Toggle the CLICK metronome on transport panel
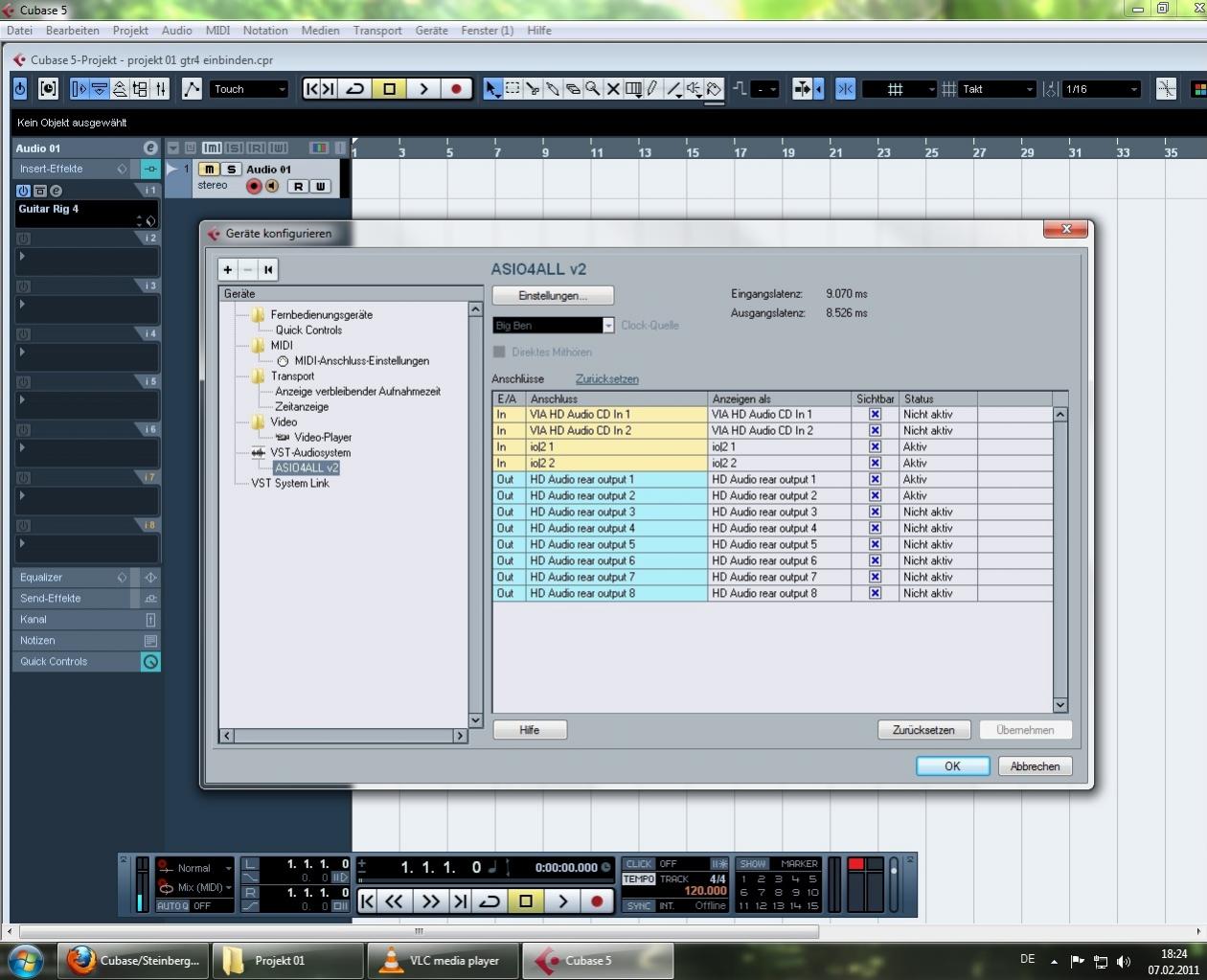Viewport: 1207px width, 980px height. pyautogui.click(x=639, y=864)
